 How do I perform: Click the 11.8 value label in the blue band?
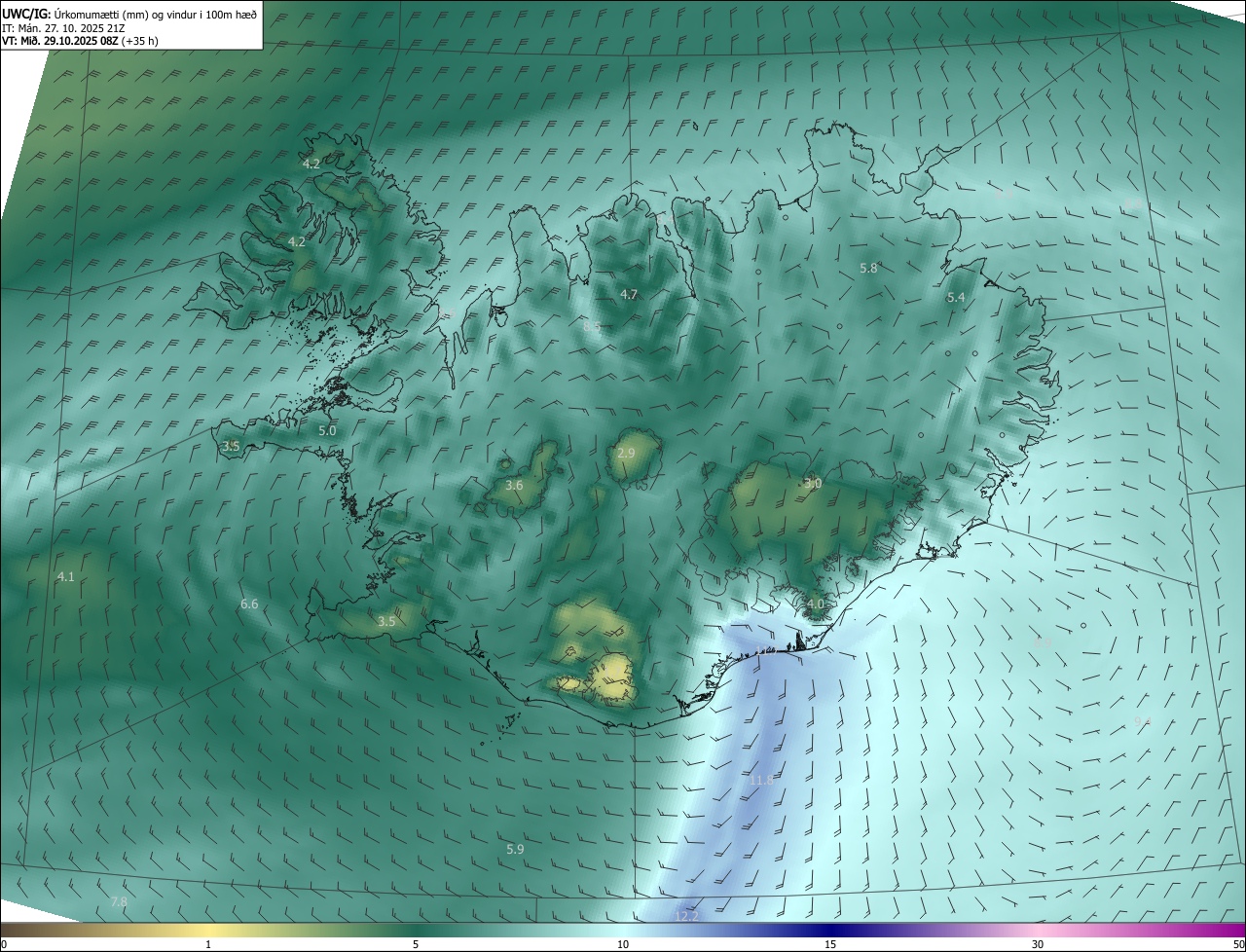coord(761,780)
